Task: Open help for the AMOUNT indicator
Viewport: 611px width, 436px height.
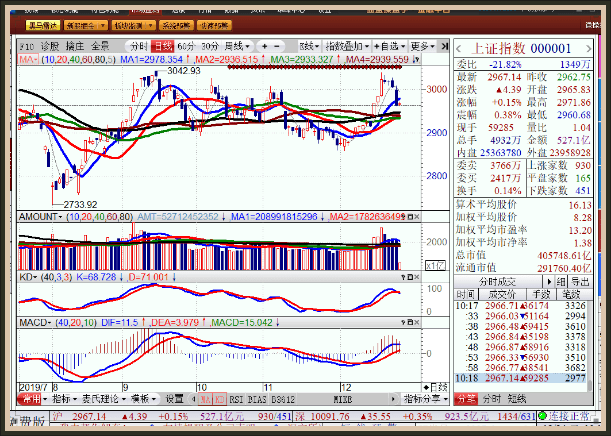Action: click(403, 217)
